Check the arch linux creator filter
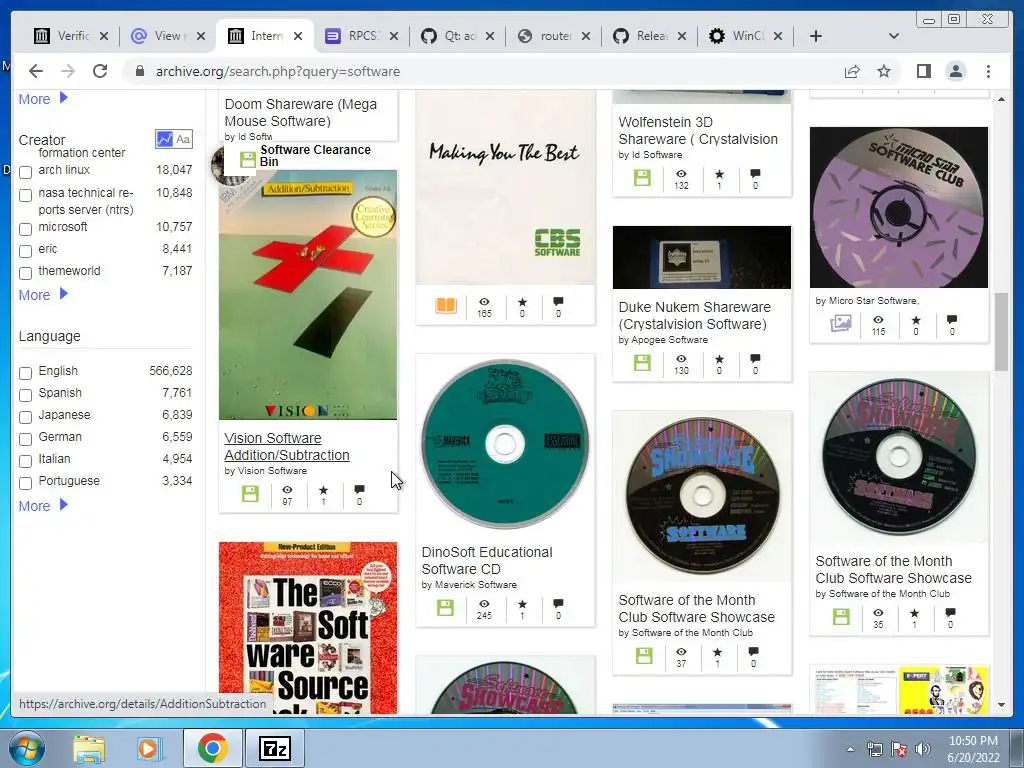 pyautogui.click(x=25, y=172)
